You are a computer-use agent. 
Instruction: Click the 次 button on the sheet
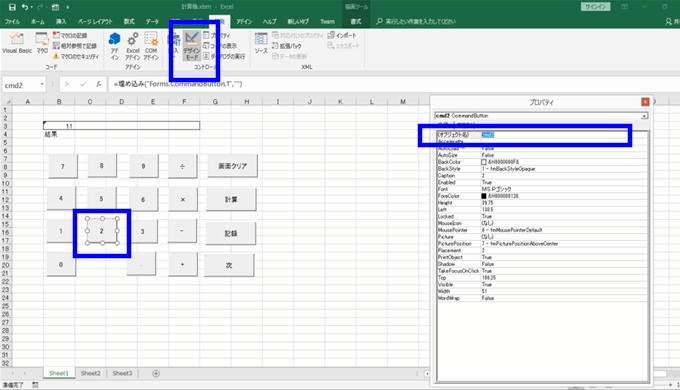[229, 265]
